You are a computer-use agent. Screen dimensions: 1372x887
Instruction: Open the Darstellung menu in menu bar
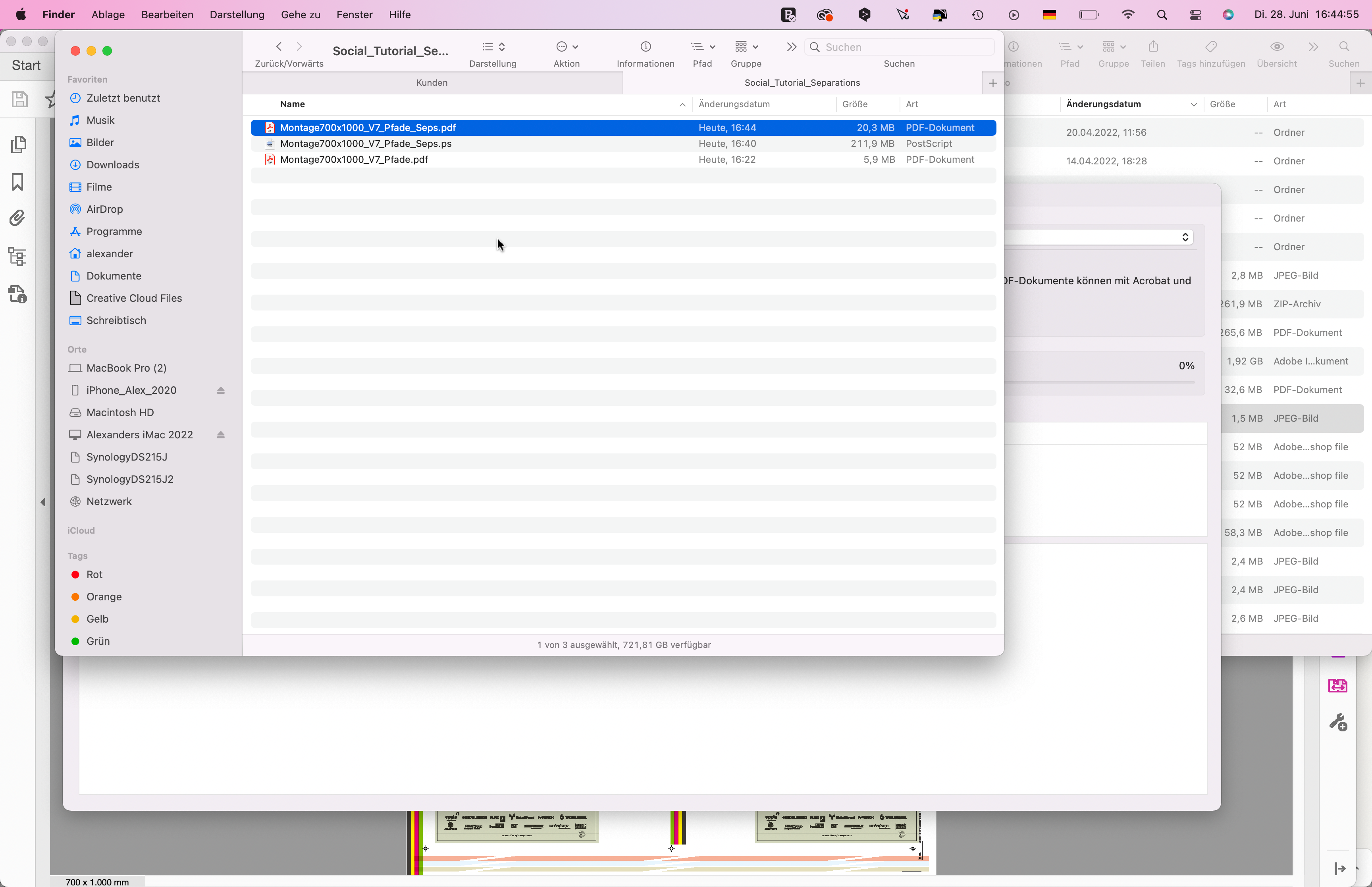pos(237,14)
